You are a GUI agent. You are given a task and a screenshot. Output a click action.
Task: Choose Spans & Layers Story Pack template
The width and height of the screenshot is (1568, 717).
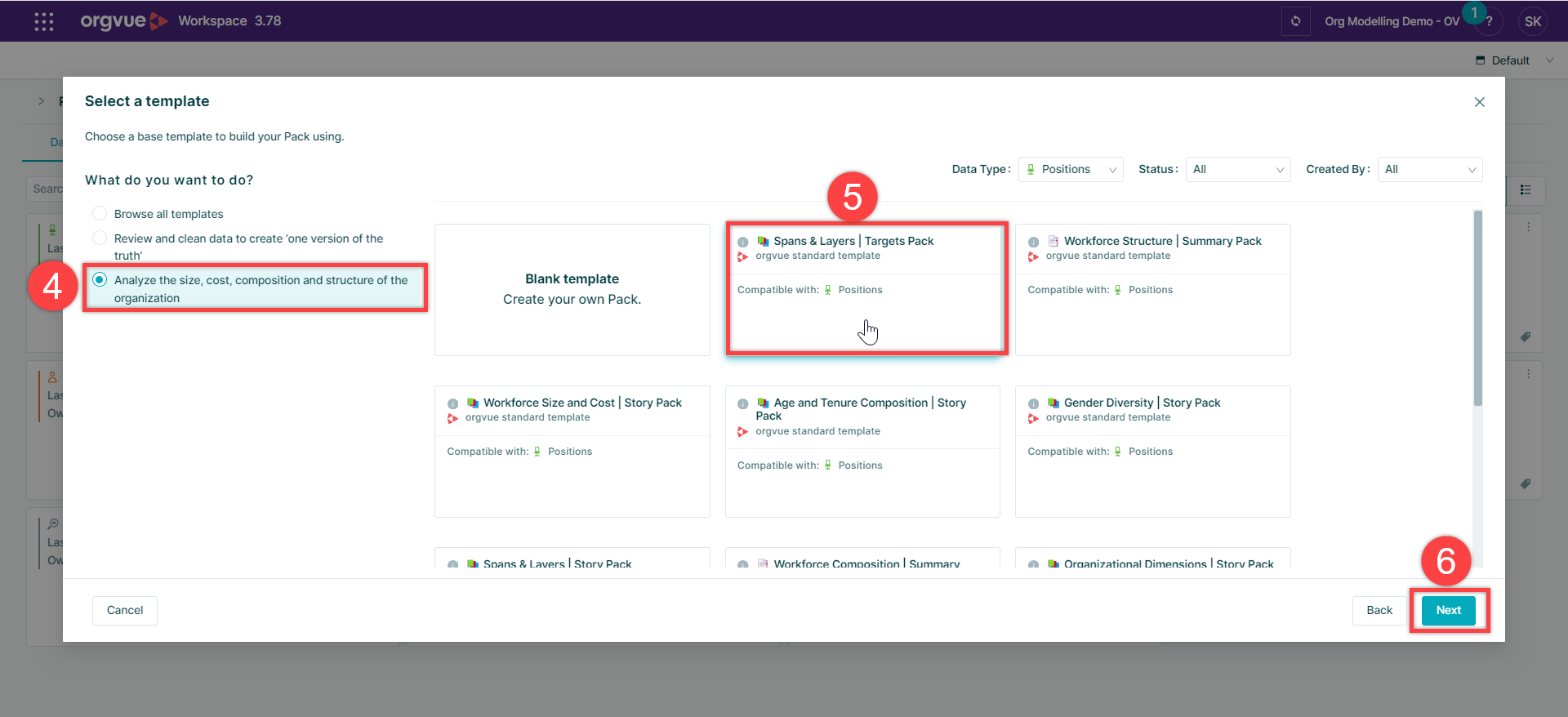572,559
